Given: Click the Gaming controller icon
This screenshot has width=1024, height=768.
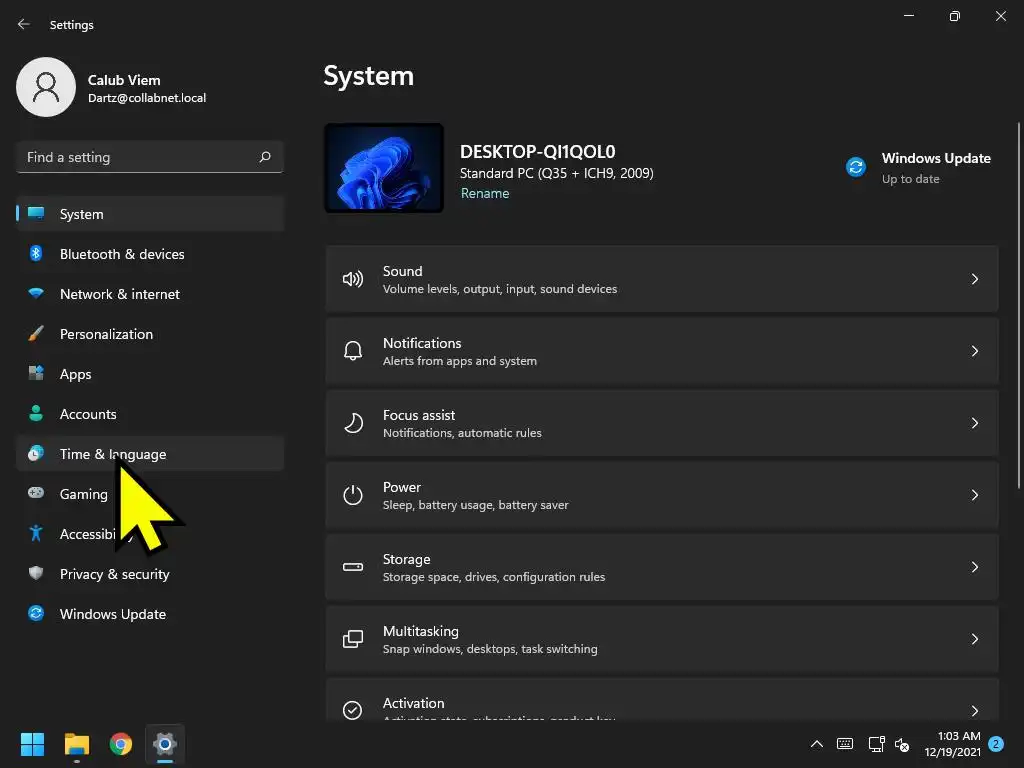Looking at the screenshot, I should tap(36, 493).
